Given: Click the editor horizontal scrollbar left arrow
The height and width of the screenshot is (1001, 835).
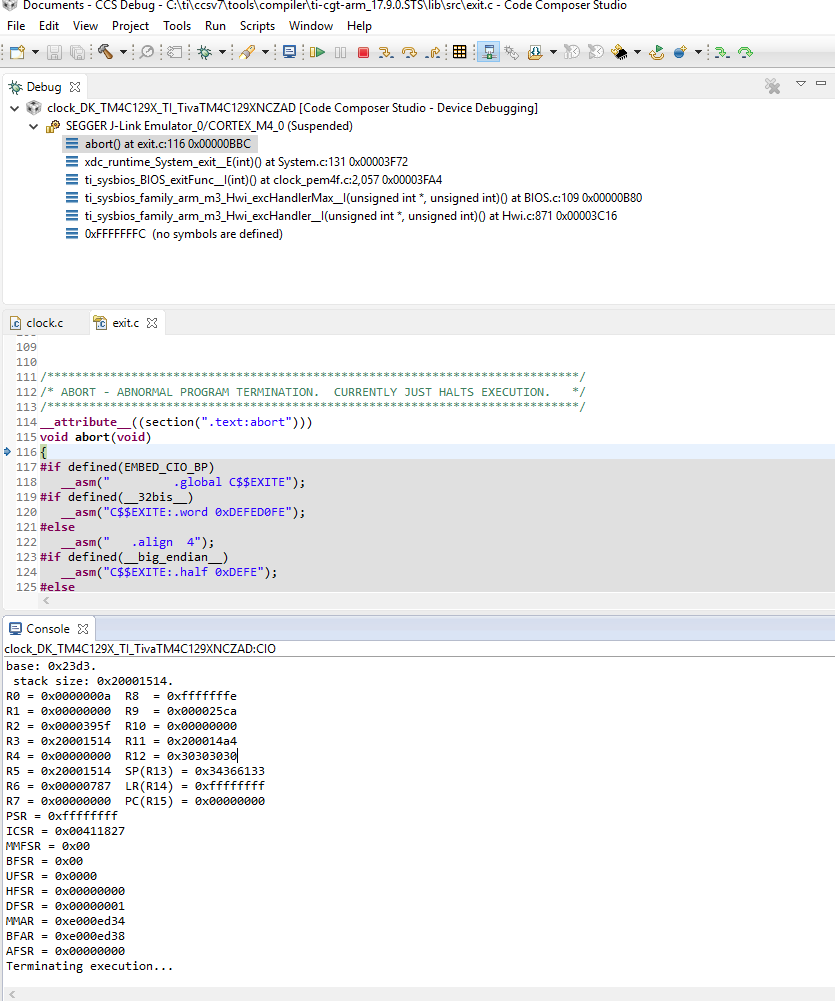Looking at the screenshot, I should [x=45, y=601].
